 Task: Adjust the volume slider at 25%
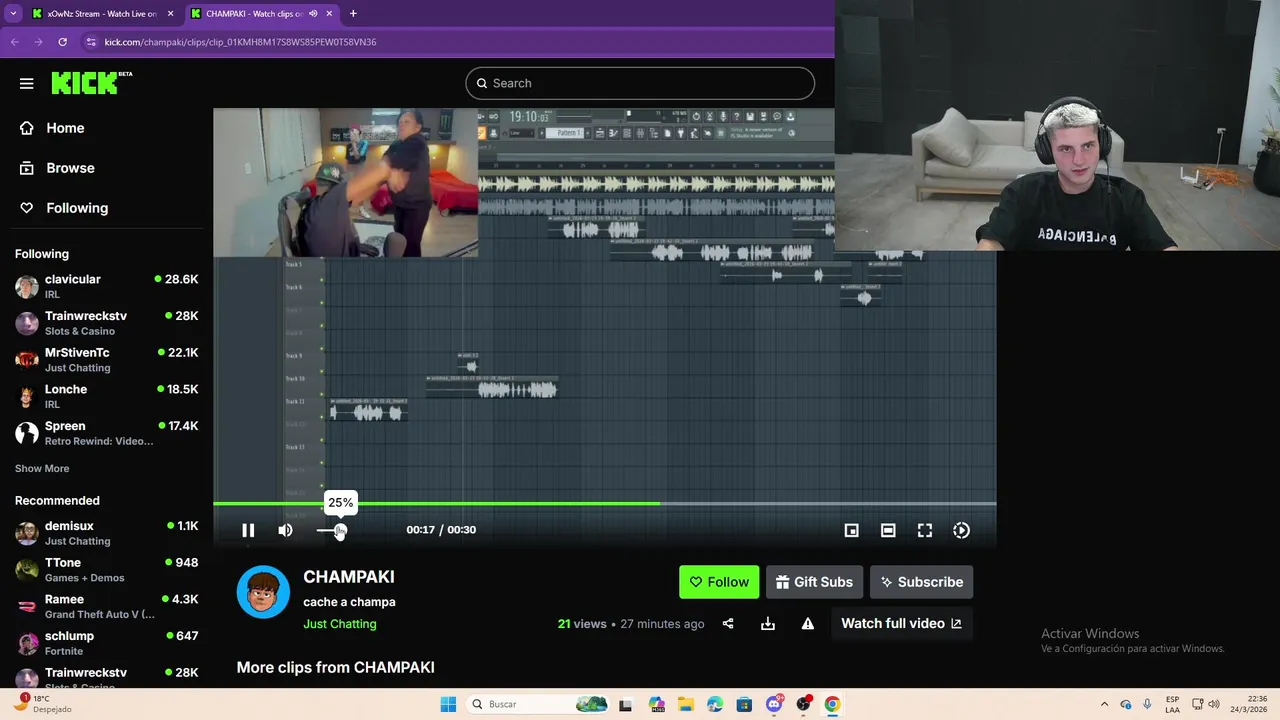[x=340, y=530]
